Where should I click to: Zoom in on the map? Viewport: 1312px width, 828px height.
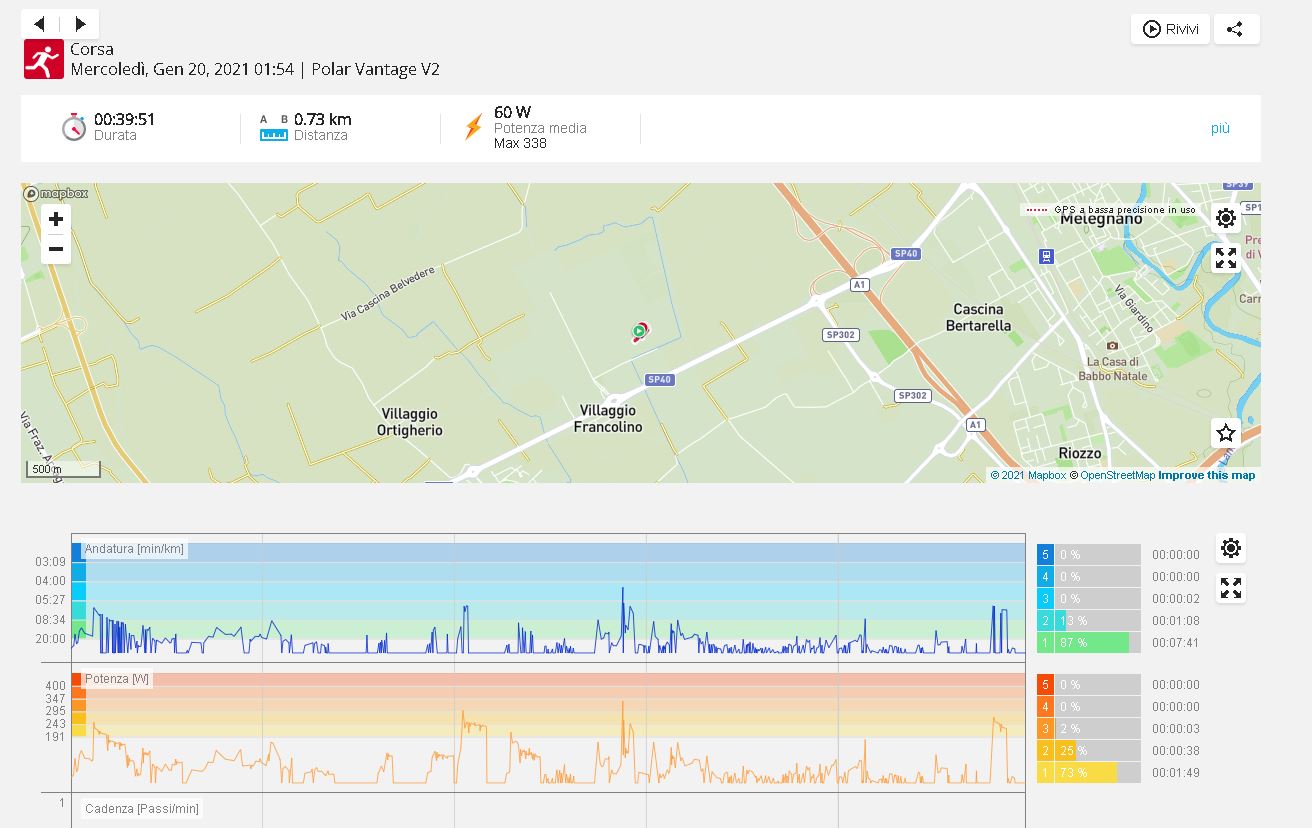56,219
